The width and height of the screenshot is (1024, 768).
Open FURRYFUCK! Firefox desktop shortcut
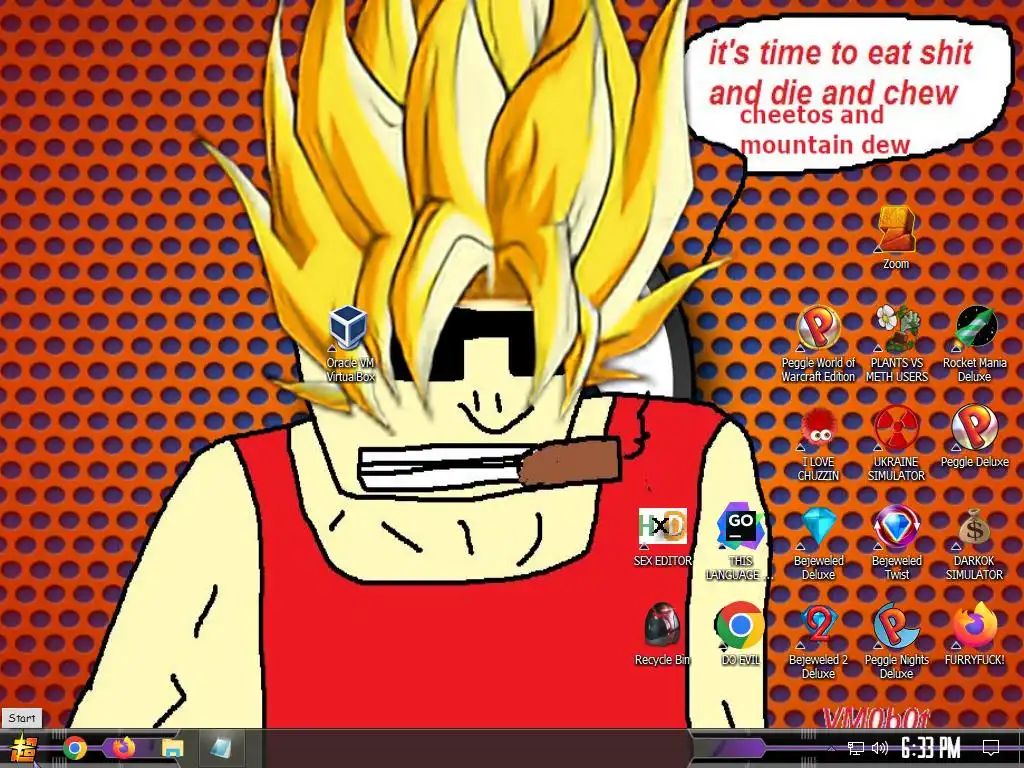coord(974,635)
